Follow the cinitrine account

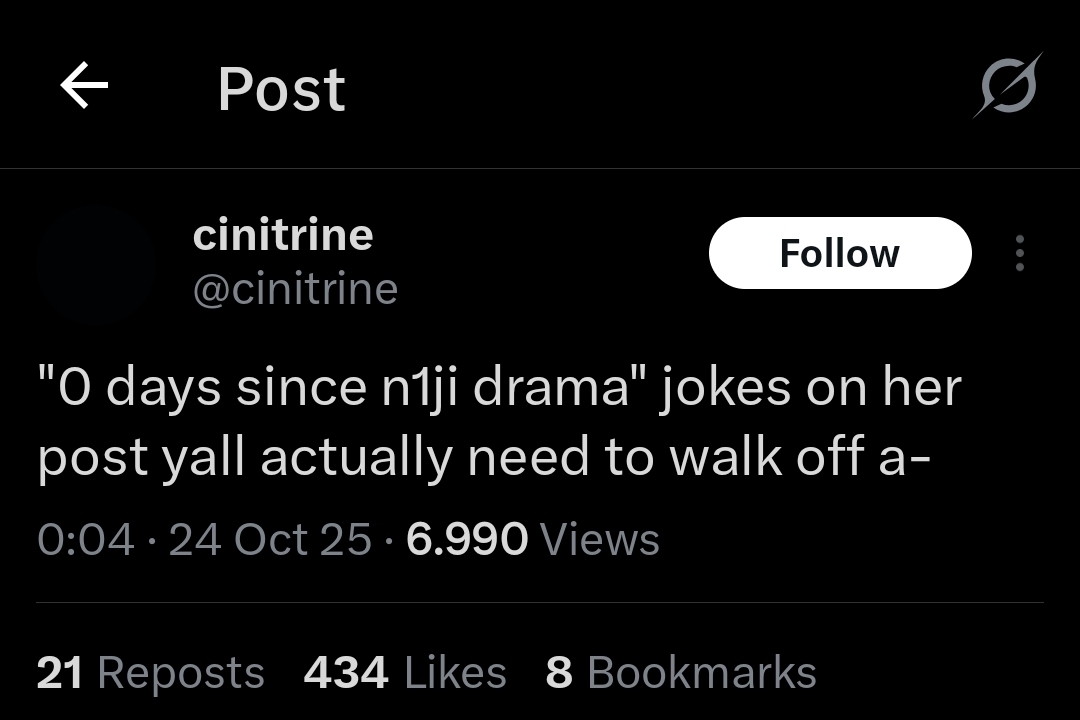point(839,253)
